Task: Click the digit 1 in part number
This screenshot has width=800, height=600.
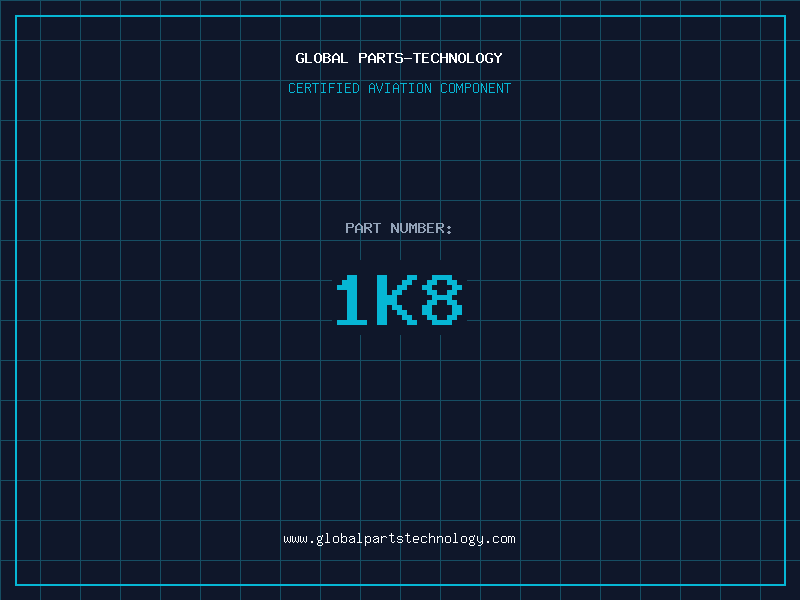Action: pos(351,300)
